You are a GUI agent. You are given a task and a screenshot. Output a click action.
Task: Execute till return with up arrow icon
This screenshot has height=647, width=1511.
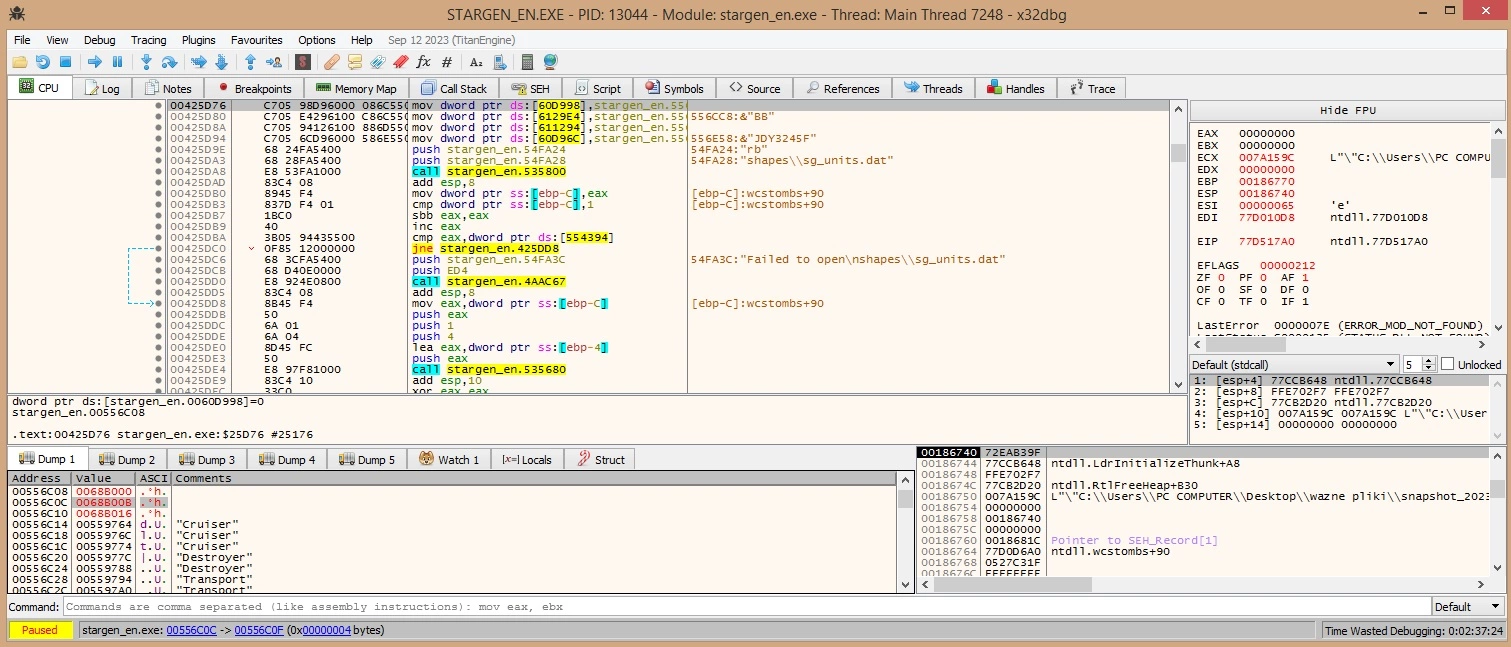tap(250, 62)
